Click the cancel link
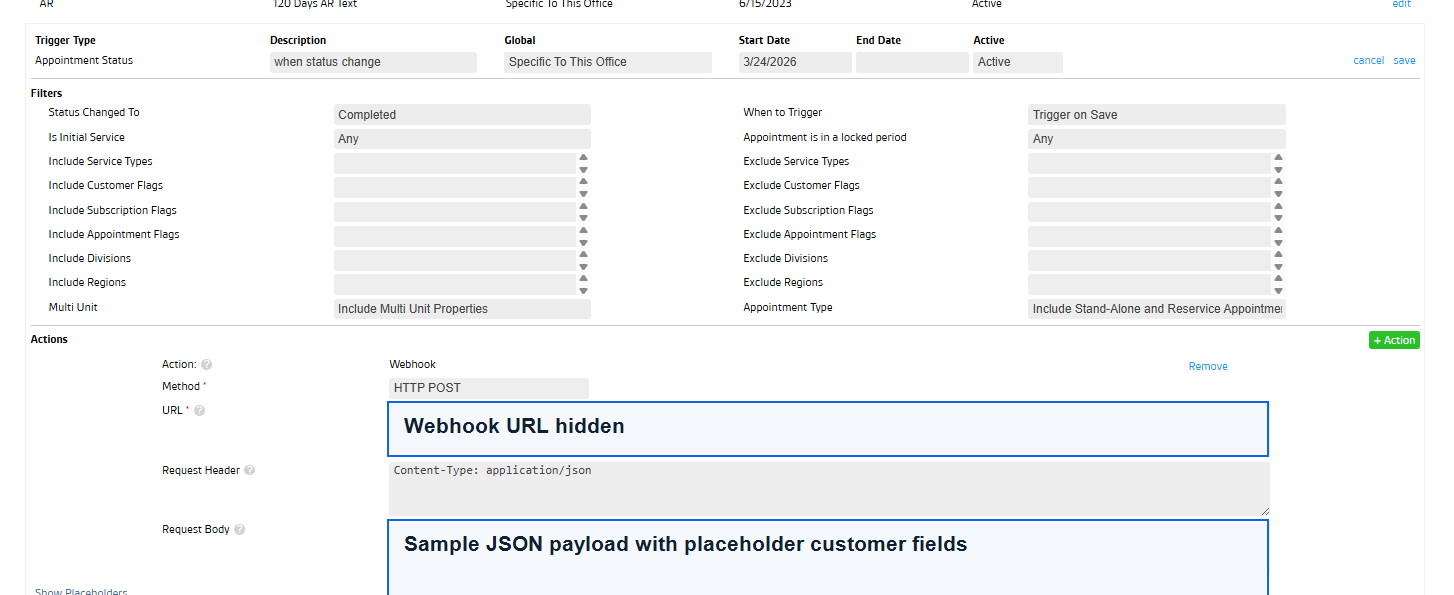This screenshot has width=1454, height=595. (x=1369, y=61)
